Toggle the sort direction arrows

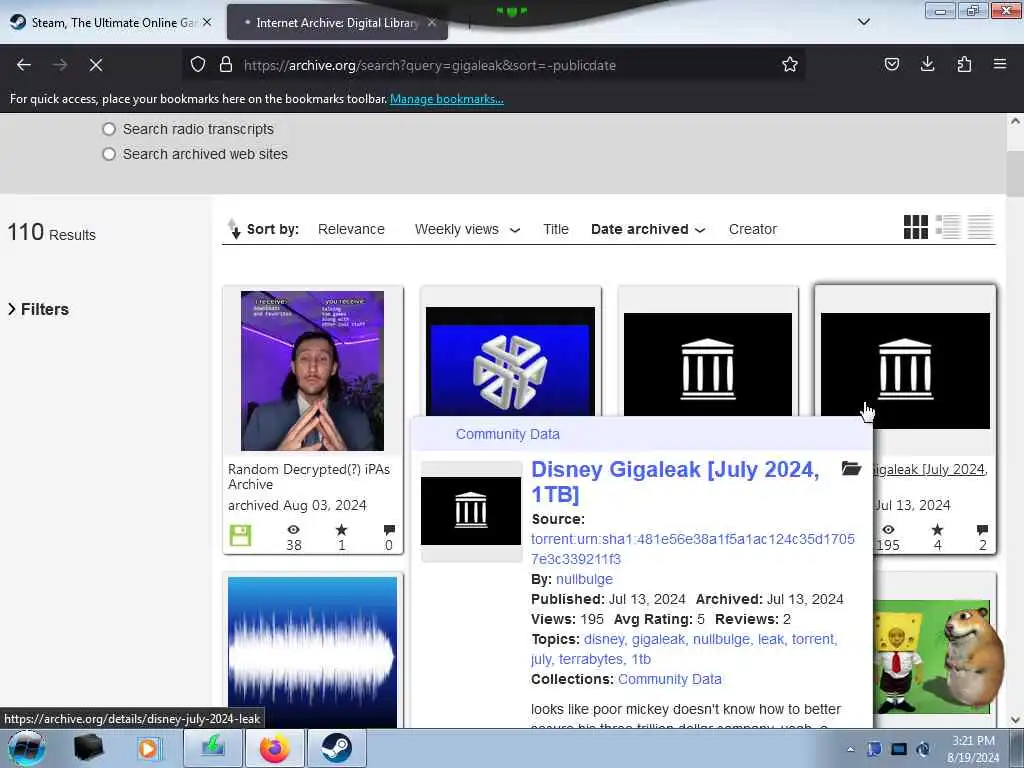tap(233, 229)
